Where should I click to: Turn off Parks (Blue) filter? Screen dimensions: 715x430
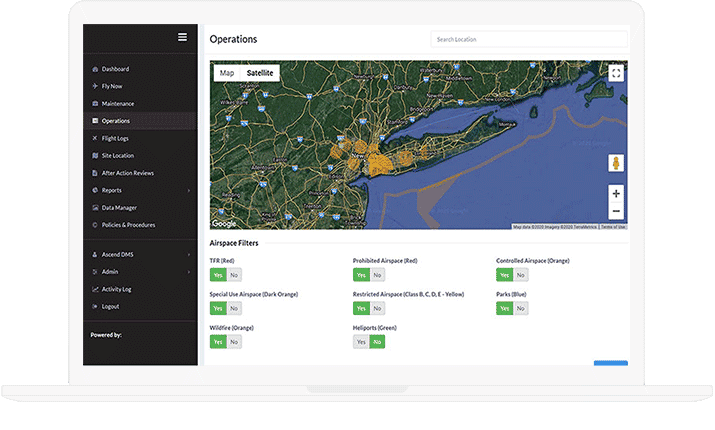tap(520, 309)
